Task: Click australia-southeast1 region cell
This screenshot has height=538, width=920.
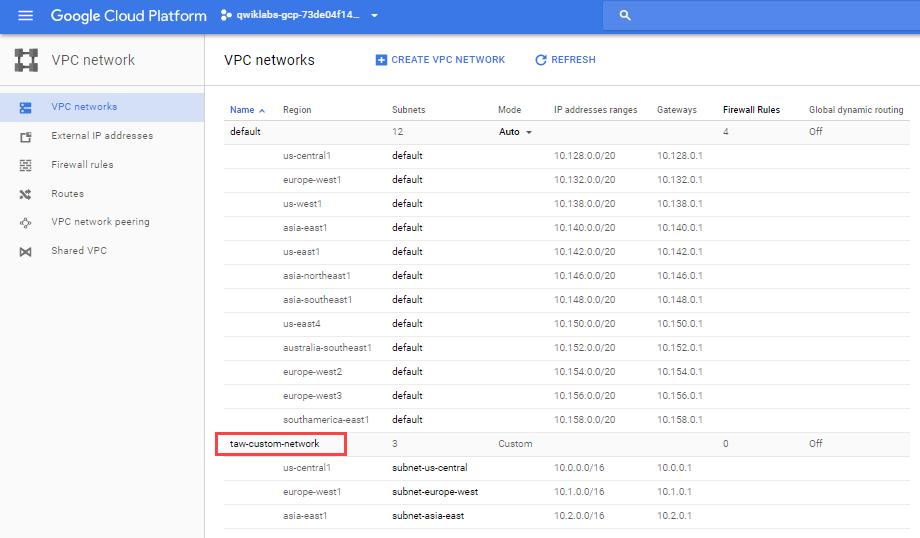Action: pos(327,348)
